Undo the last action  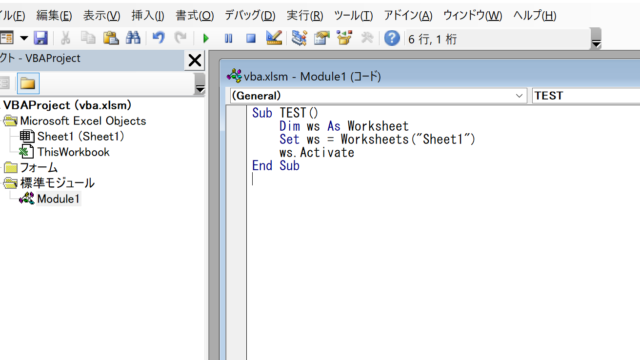tap(158, 38)
